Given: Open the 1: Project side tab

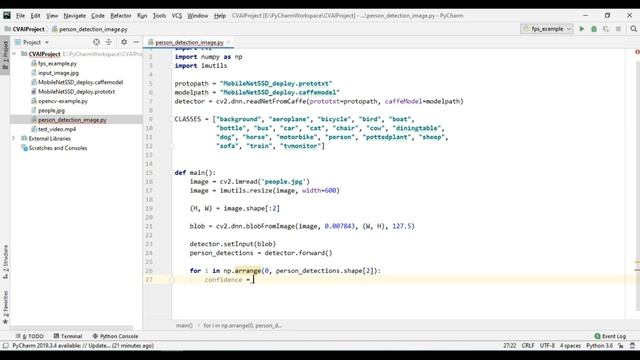Looking at the screenshot, I should pos(5,56).
